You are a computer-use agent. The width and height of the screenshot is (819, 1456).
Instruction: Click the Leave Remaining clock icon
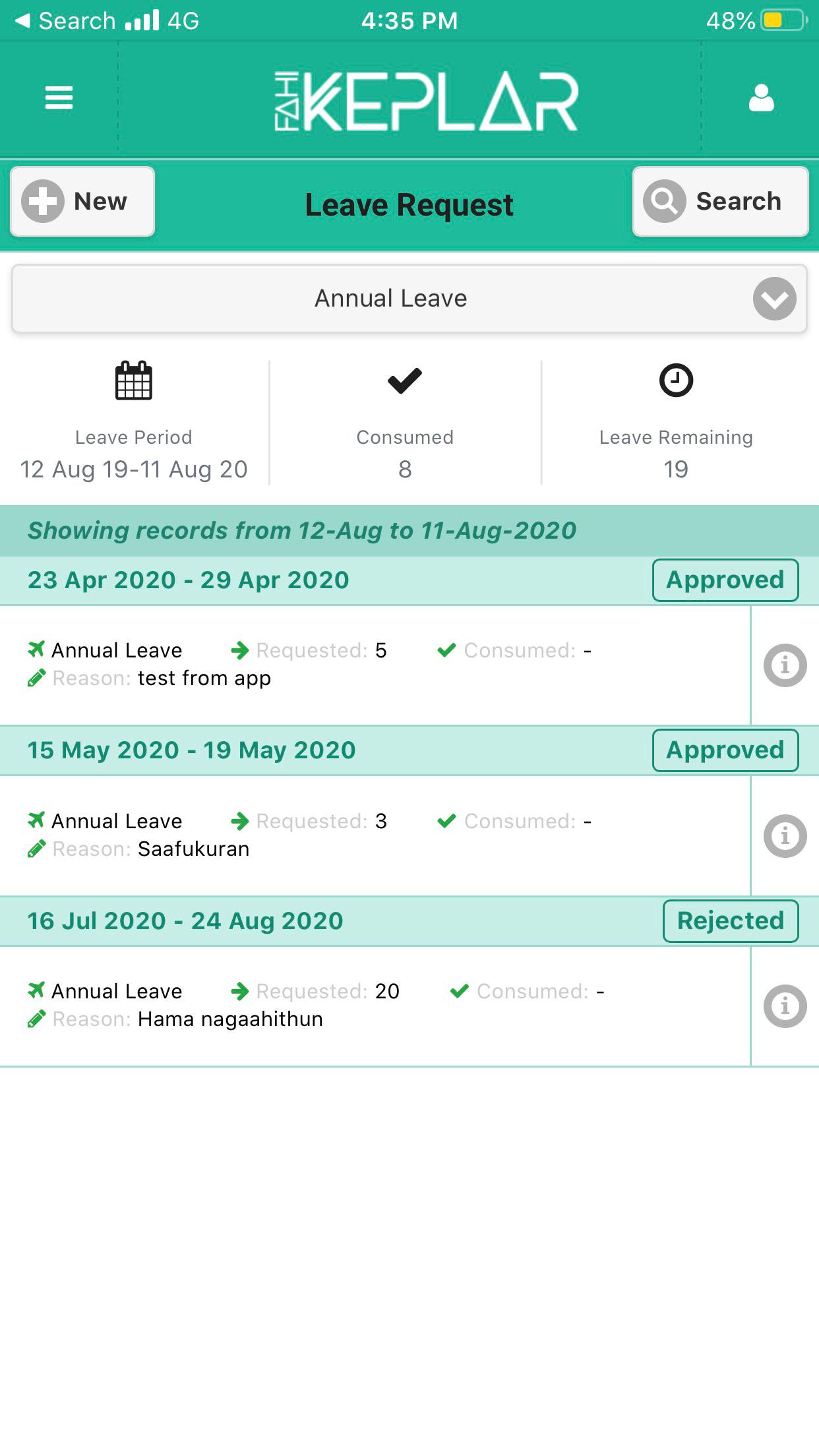point(676,380)
